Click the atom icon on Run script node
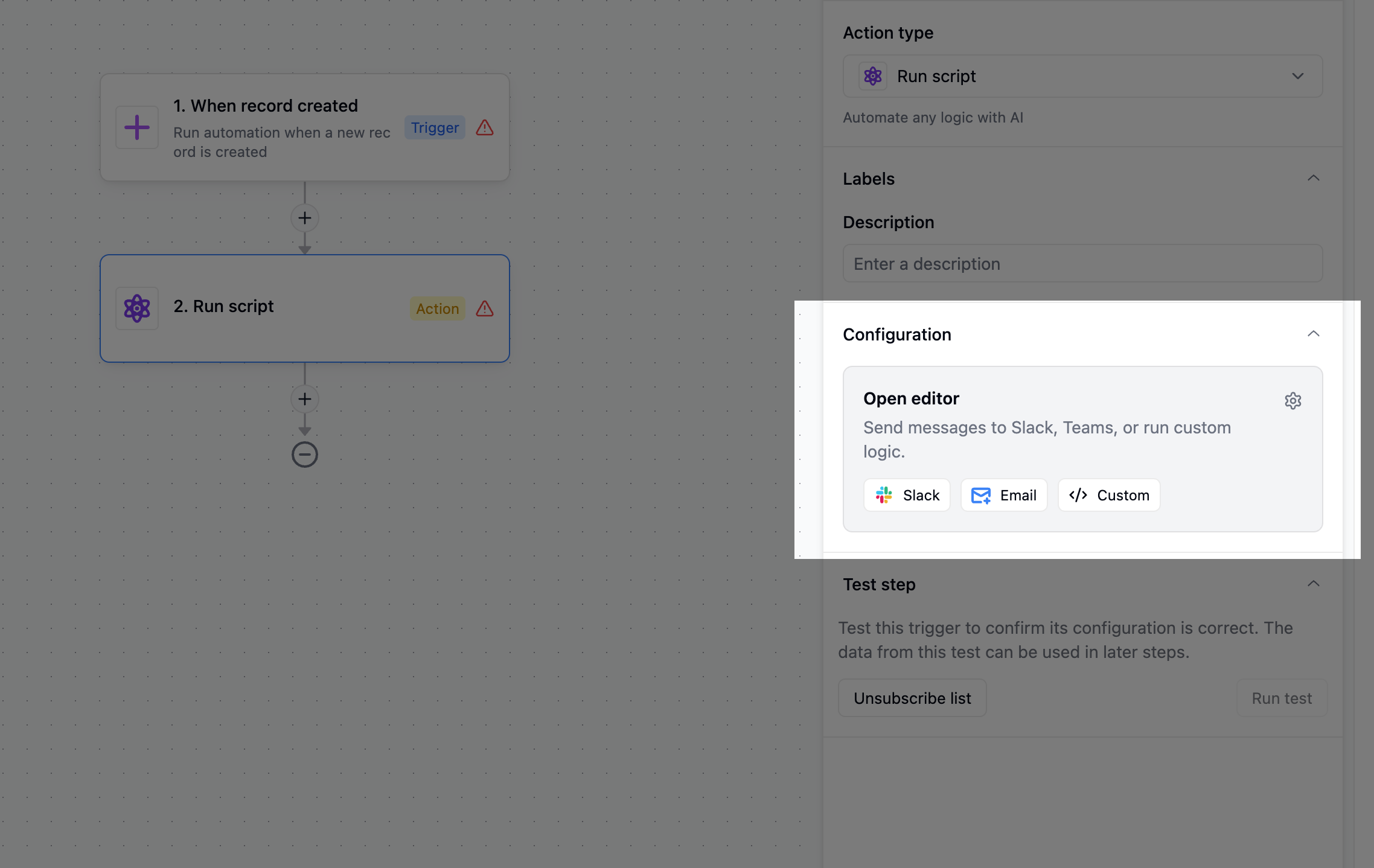This screenshot has height=868, width=1374. pyautogui.click(x=137, y=308)
